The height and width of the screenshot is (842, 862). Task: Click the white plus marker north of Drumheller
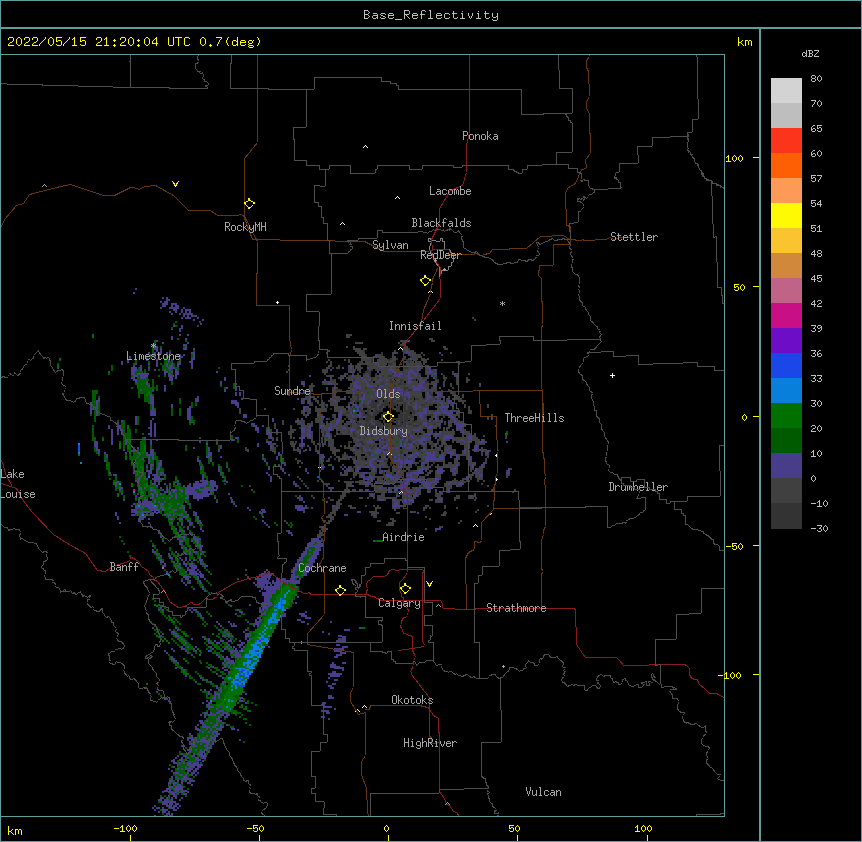pyautogui.click(x=612, y=375)
